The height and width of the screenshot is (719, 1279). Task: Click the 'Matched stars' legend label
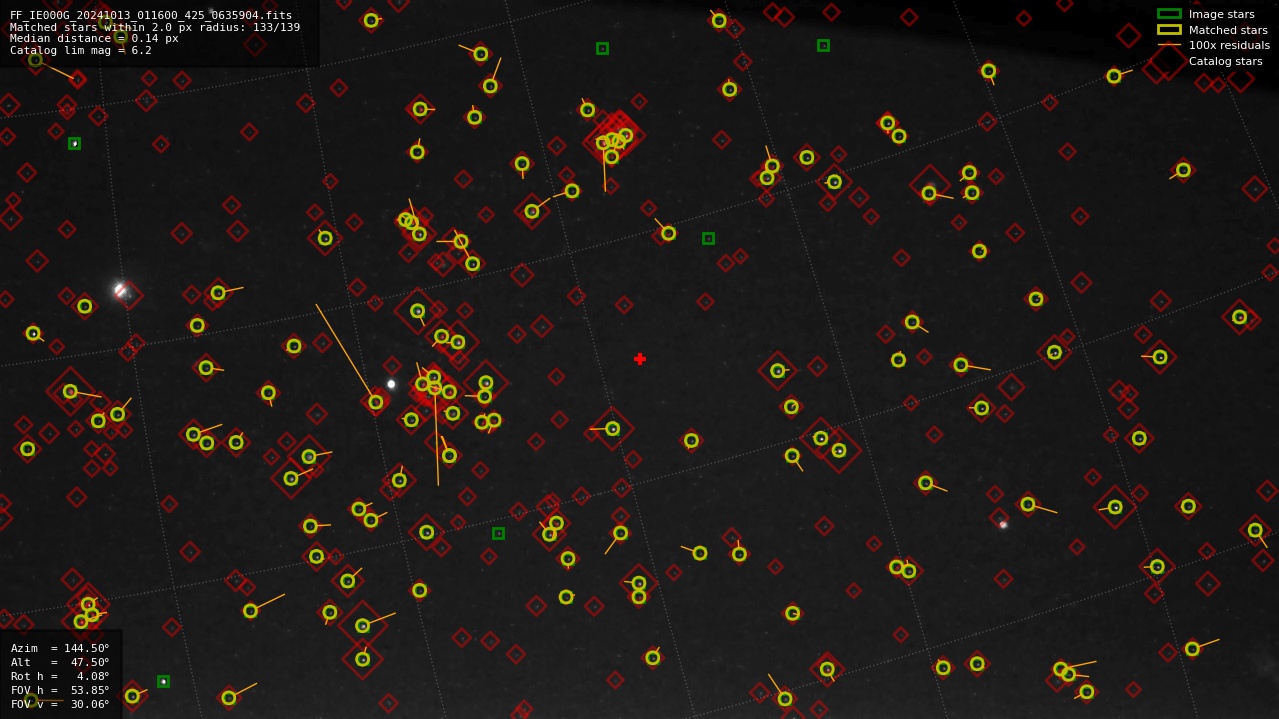click(x=1228, y=30)
